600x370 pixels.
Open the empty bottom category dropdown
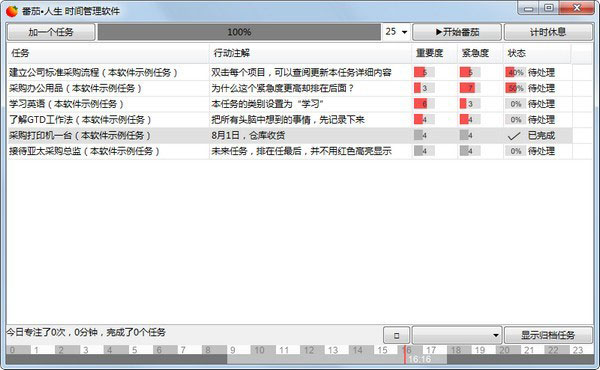[x=457, y=335]
